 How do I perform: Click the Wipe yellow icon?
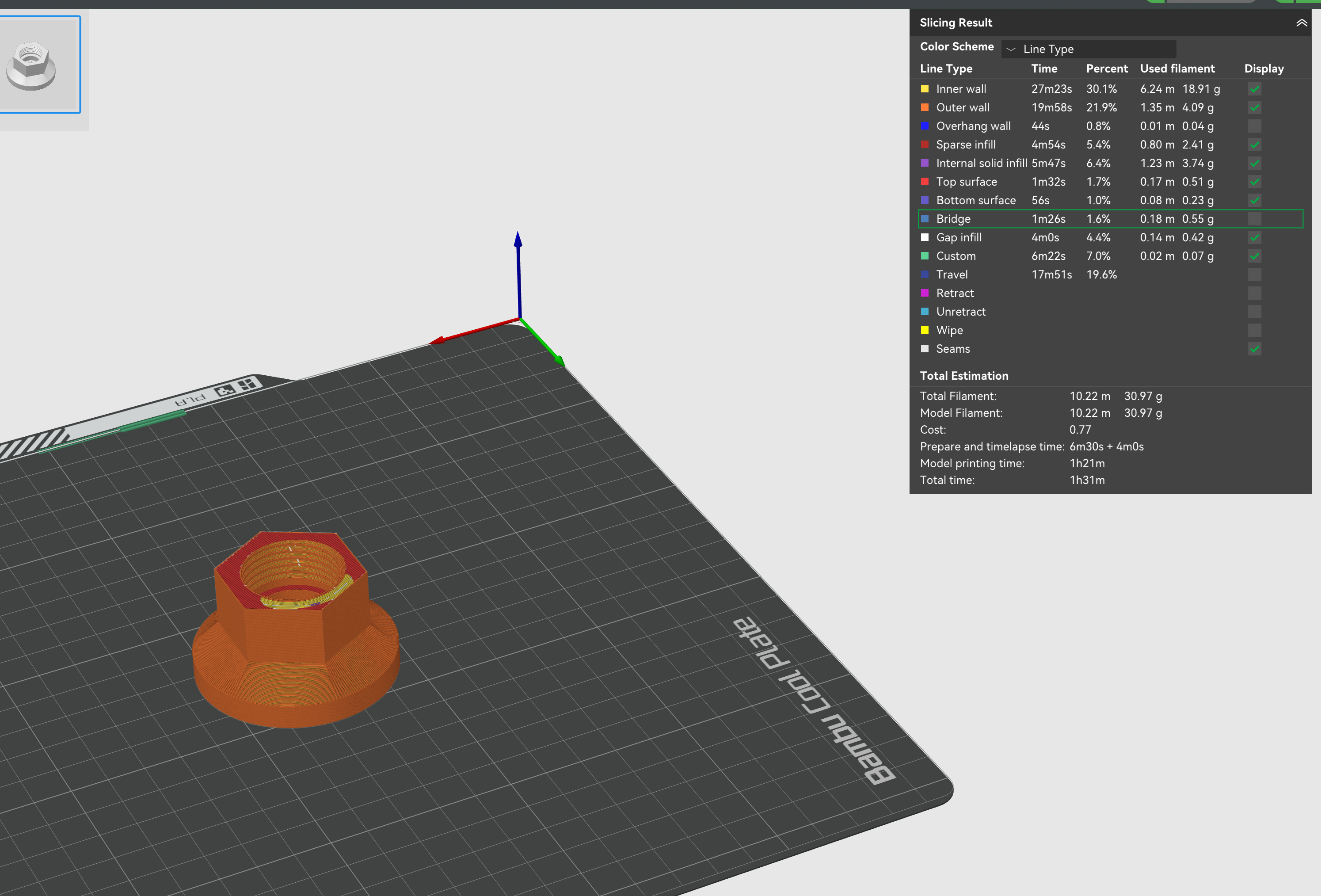[x=925, y=330]
